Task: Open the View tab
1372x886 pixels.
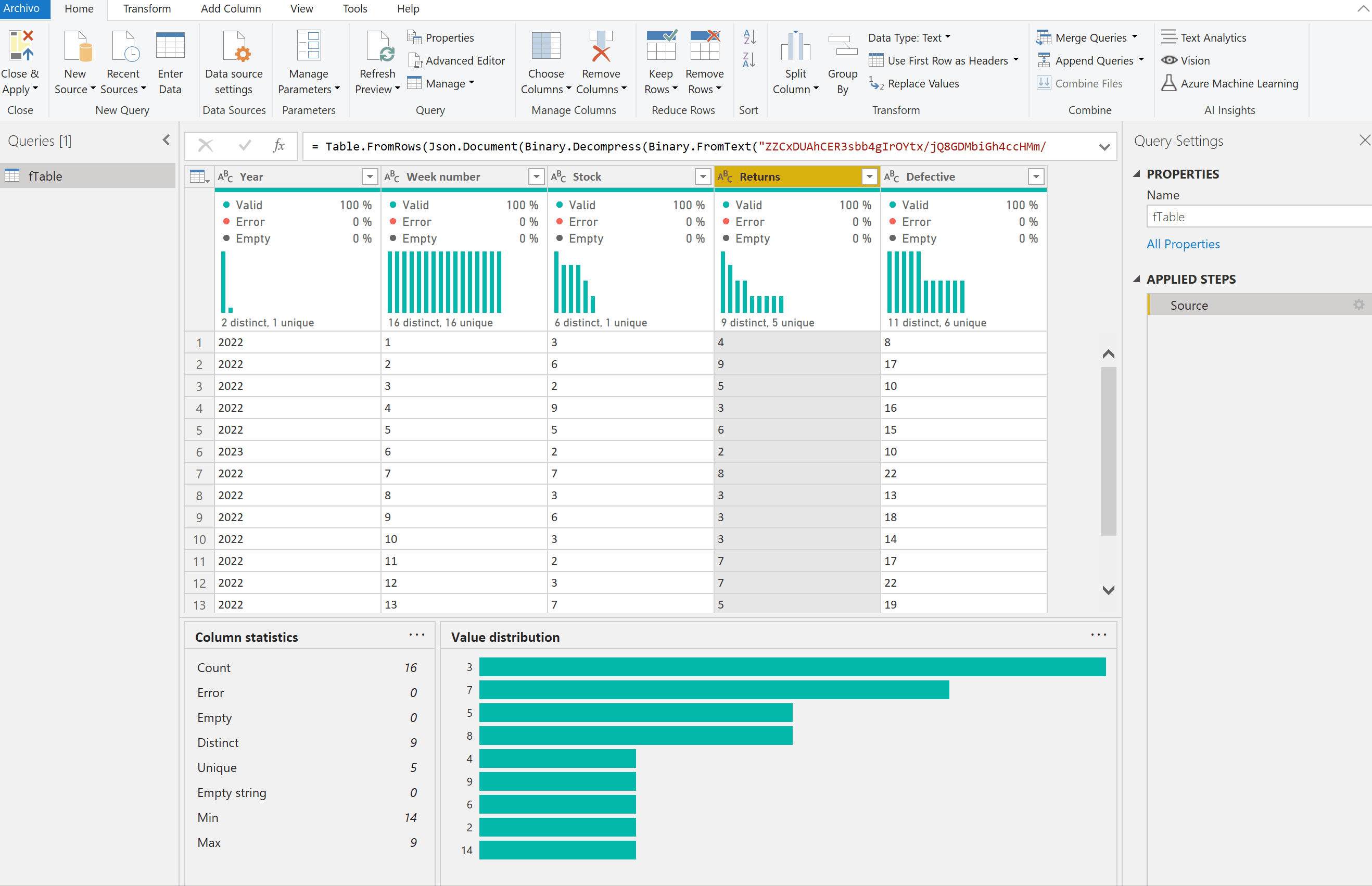Action: click(301, 9)
